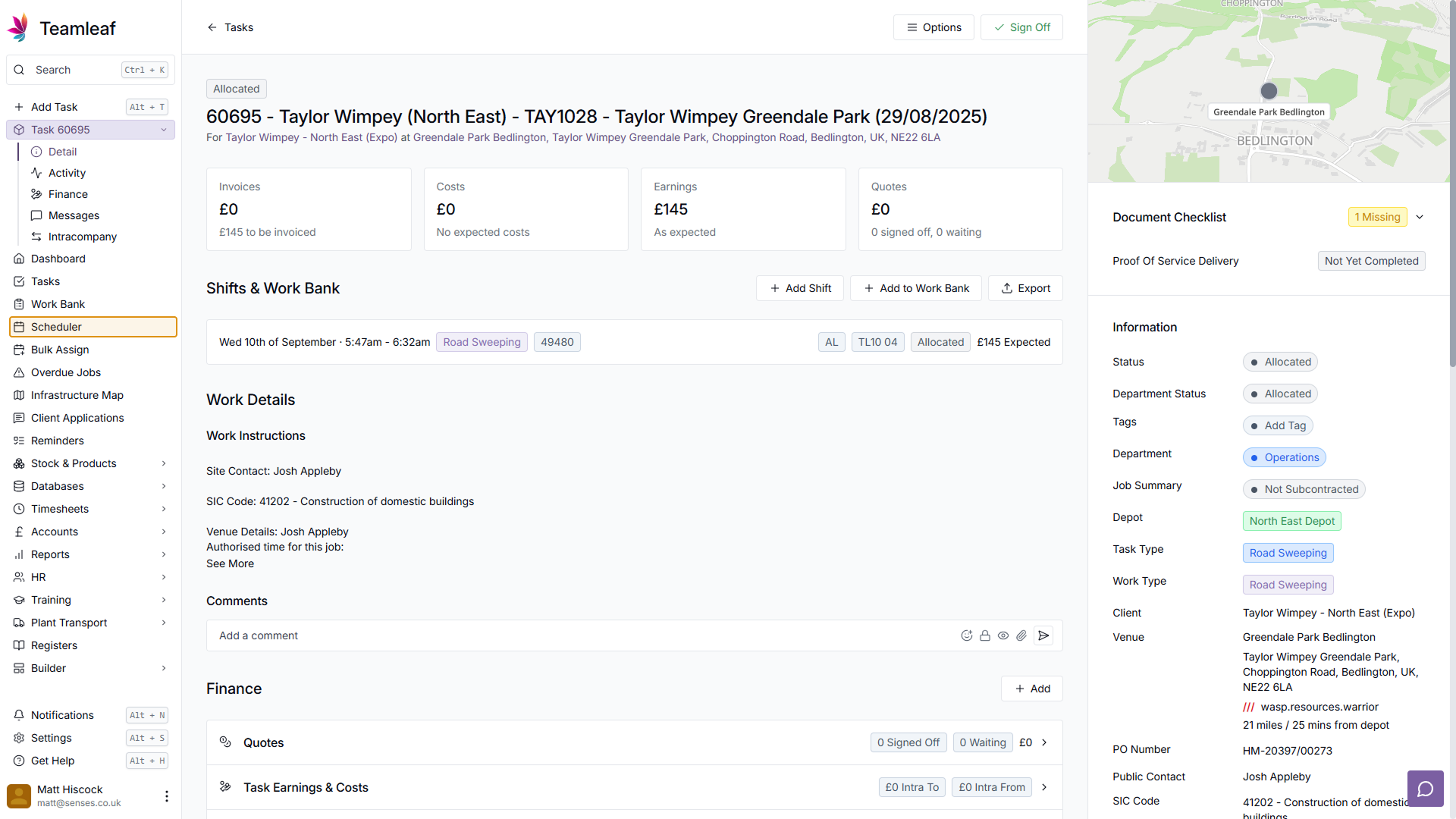
Task: Click the Options button
Action: click(x=934, y=27)
